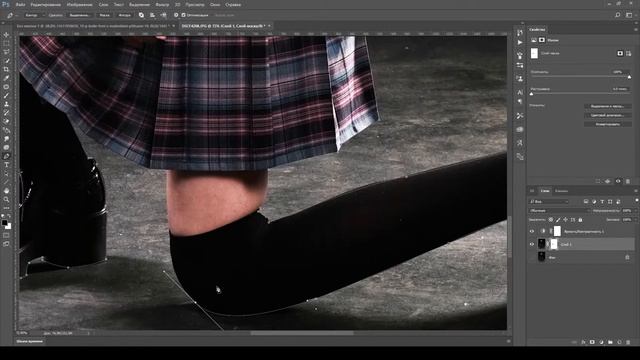Image resolution: width=640 pixels, height=360 pixels.
Task: Open path alignment options
Action: click(x=152, y=15)
